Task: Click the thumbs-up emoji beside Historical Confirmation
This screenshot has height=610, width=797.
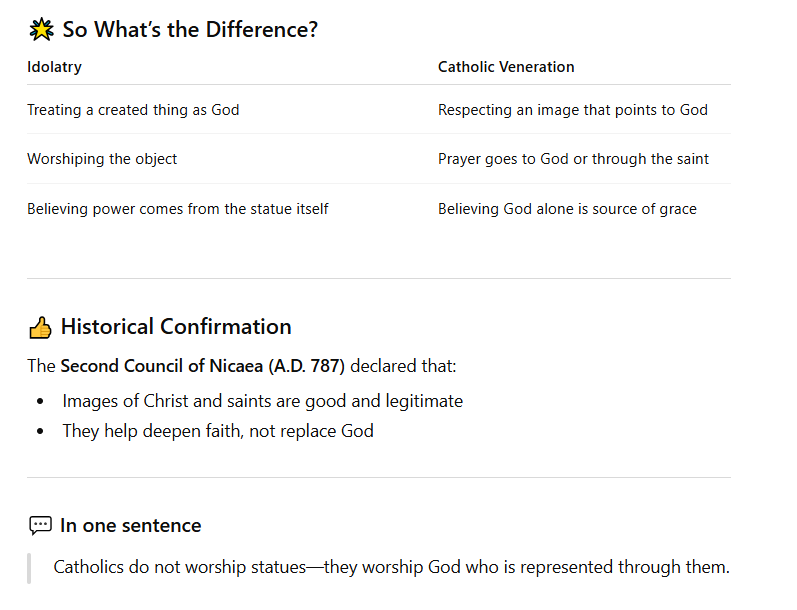Action: [40, 327]
